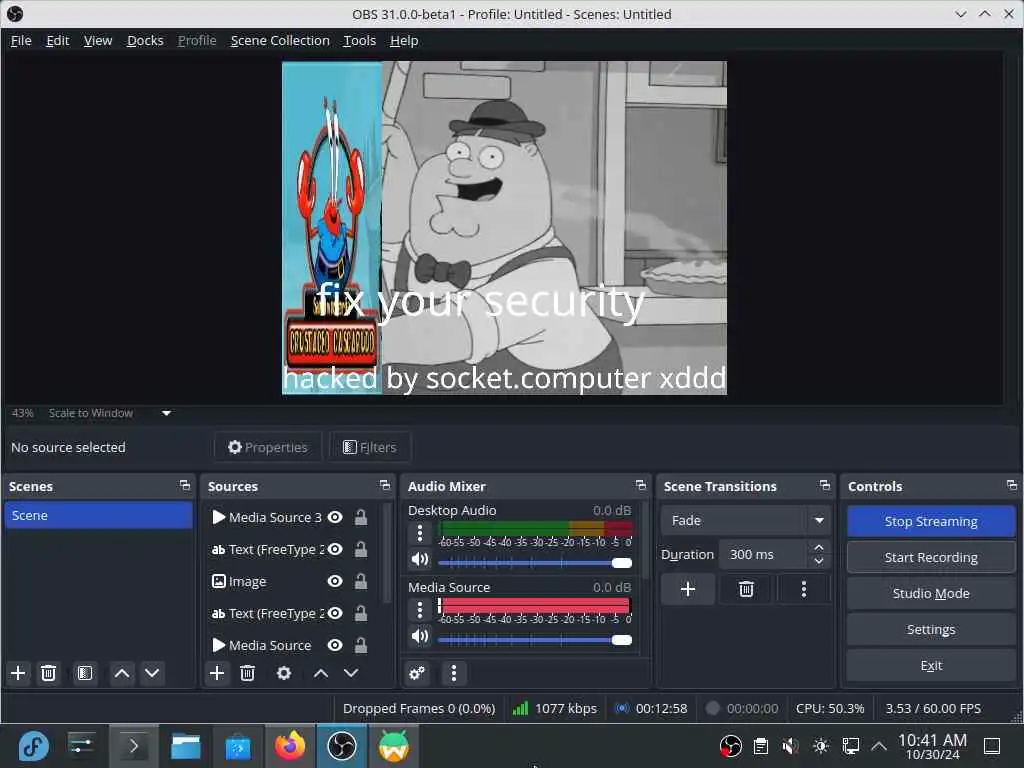Image resolution: width=1024 pixels, height=768 pixels.
Task: Add a new source with plus icon
Action: [217, 673]
